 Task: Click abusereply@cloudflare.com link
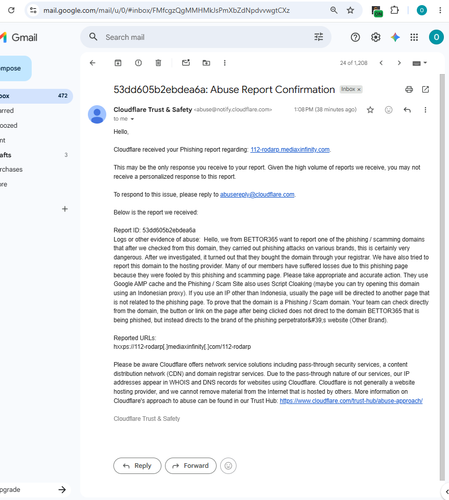257,194
